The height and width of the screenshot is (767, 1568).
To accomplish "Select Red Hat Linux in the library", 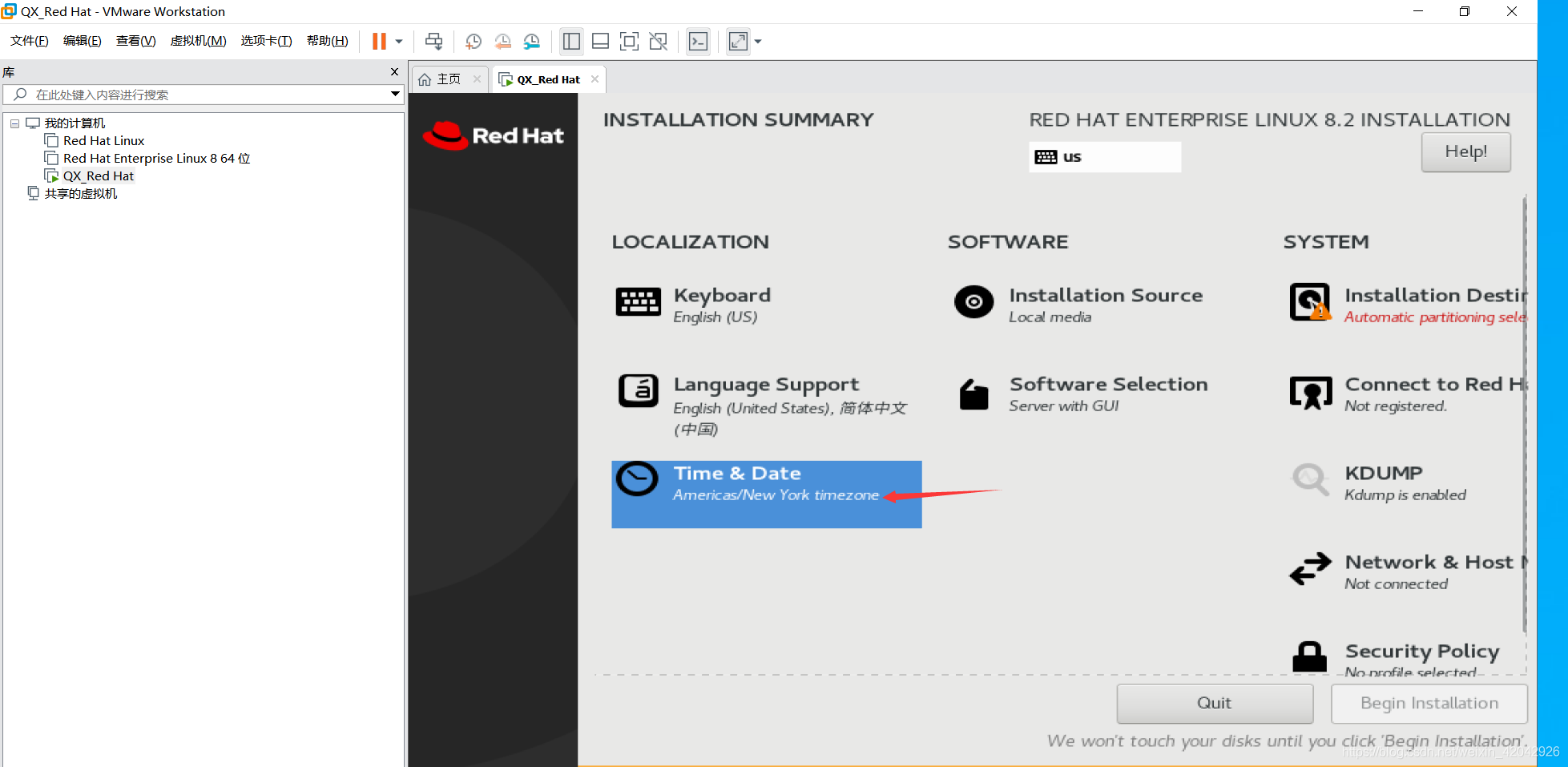I will coord(103,141).
